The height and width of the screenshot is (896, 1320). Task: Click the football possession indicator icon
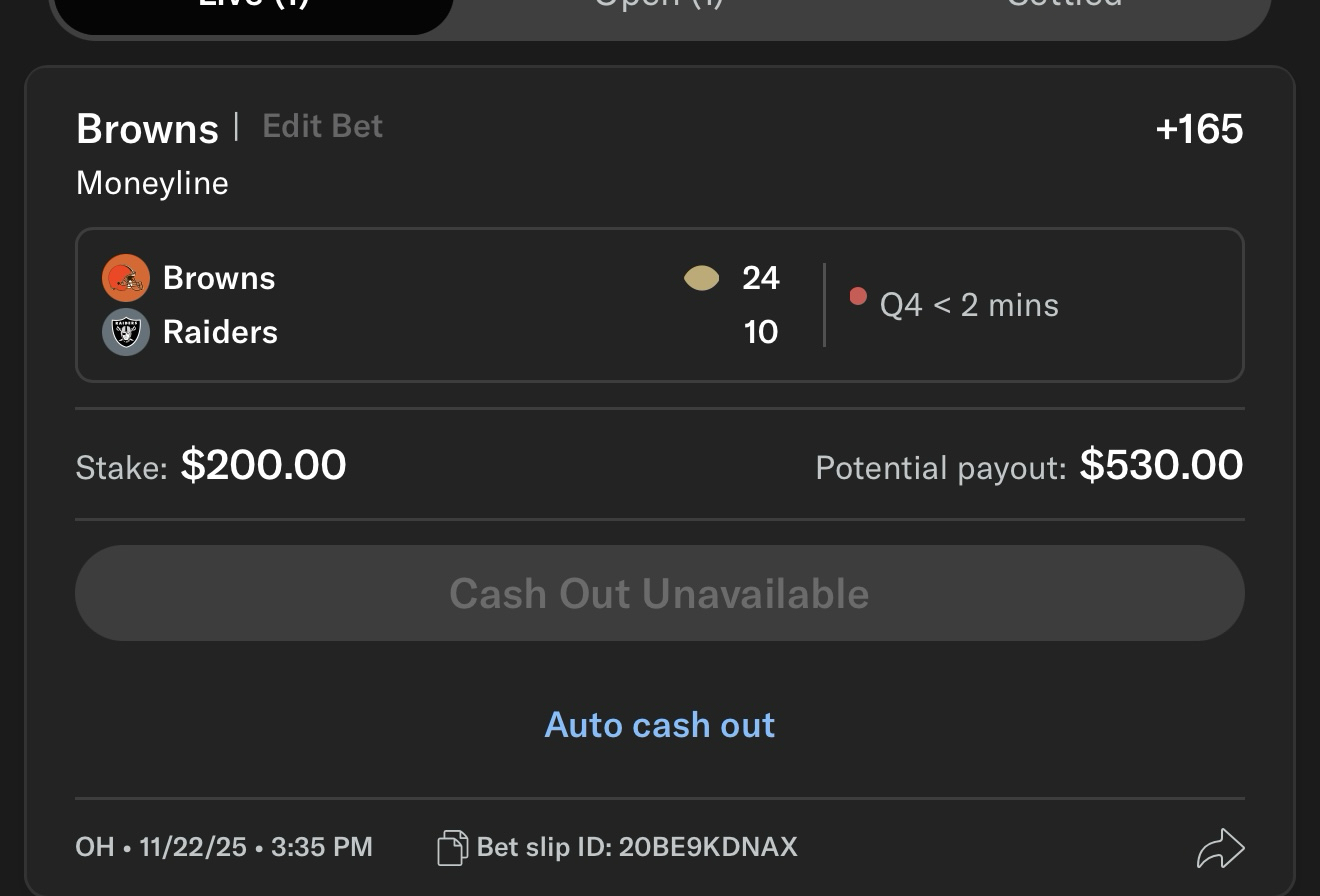point(701,278)
